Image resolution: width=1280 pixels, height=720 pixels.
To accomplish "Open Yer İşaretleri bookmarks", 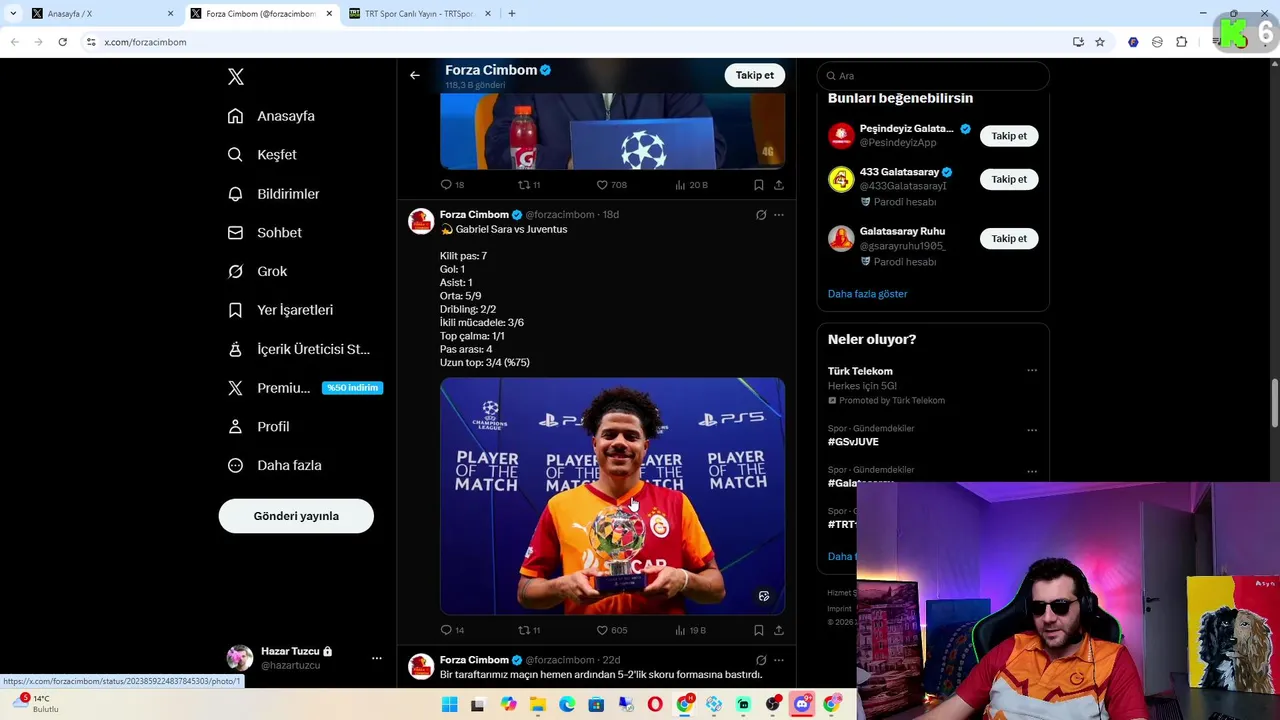I will pyautogui.click(x=280, y=310).
